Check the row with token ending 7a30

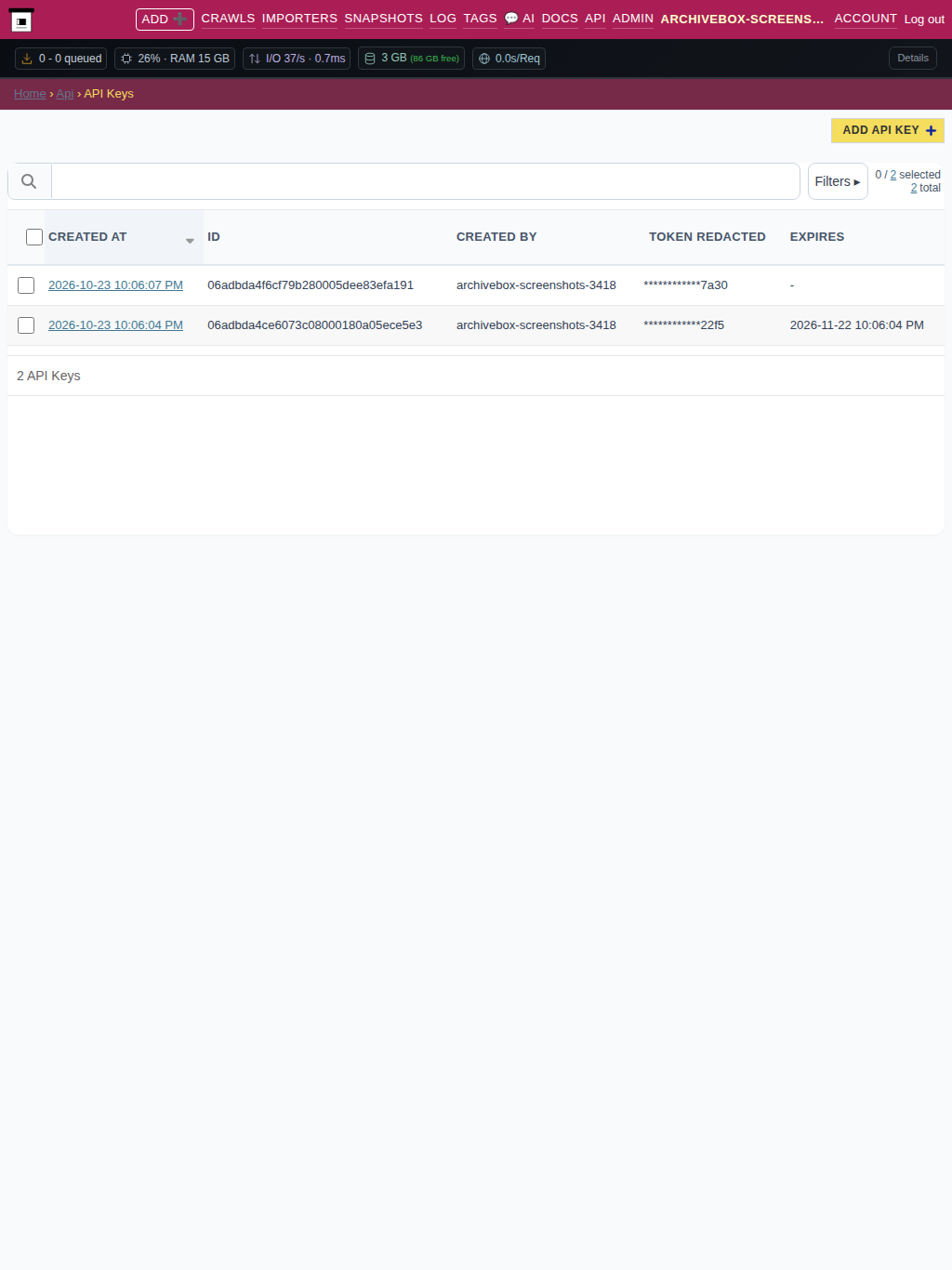point(26,285)
